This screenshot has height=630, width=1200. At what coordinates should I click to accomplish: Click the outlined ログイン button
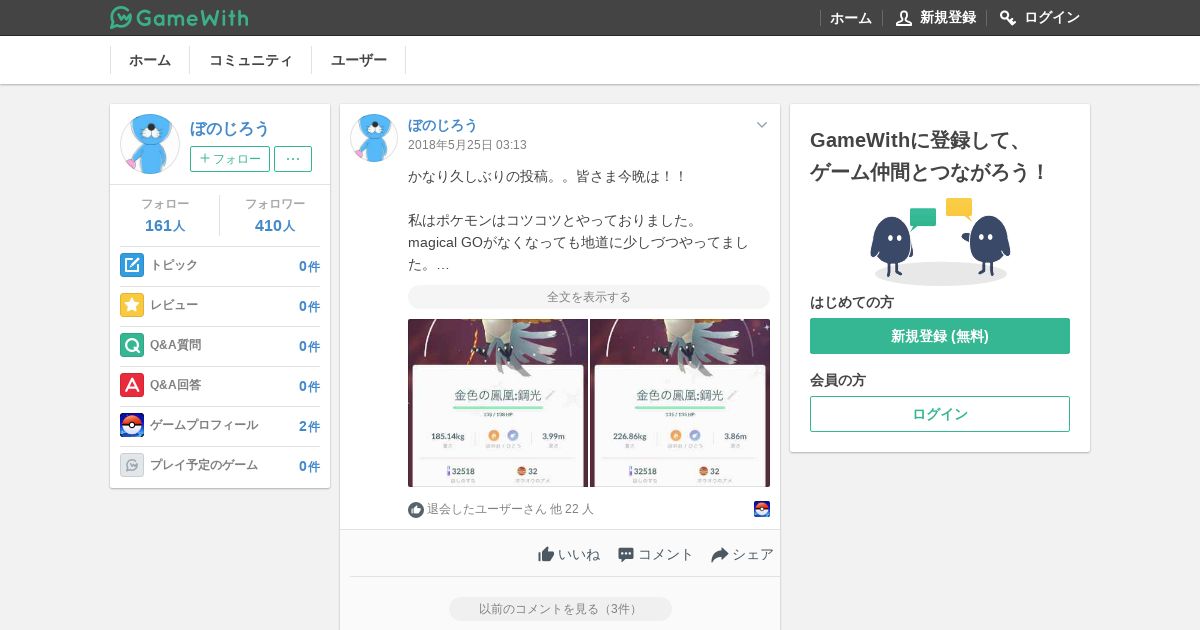coord(940,414)
